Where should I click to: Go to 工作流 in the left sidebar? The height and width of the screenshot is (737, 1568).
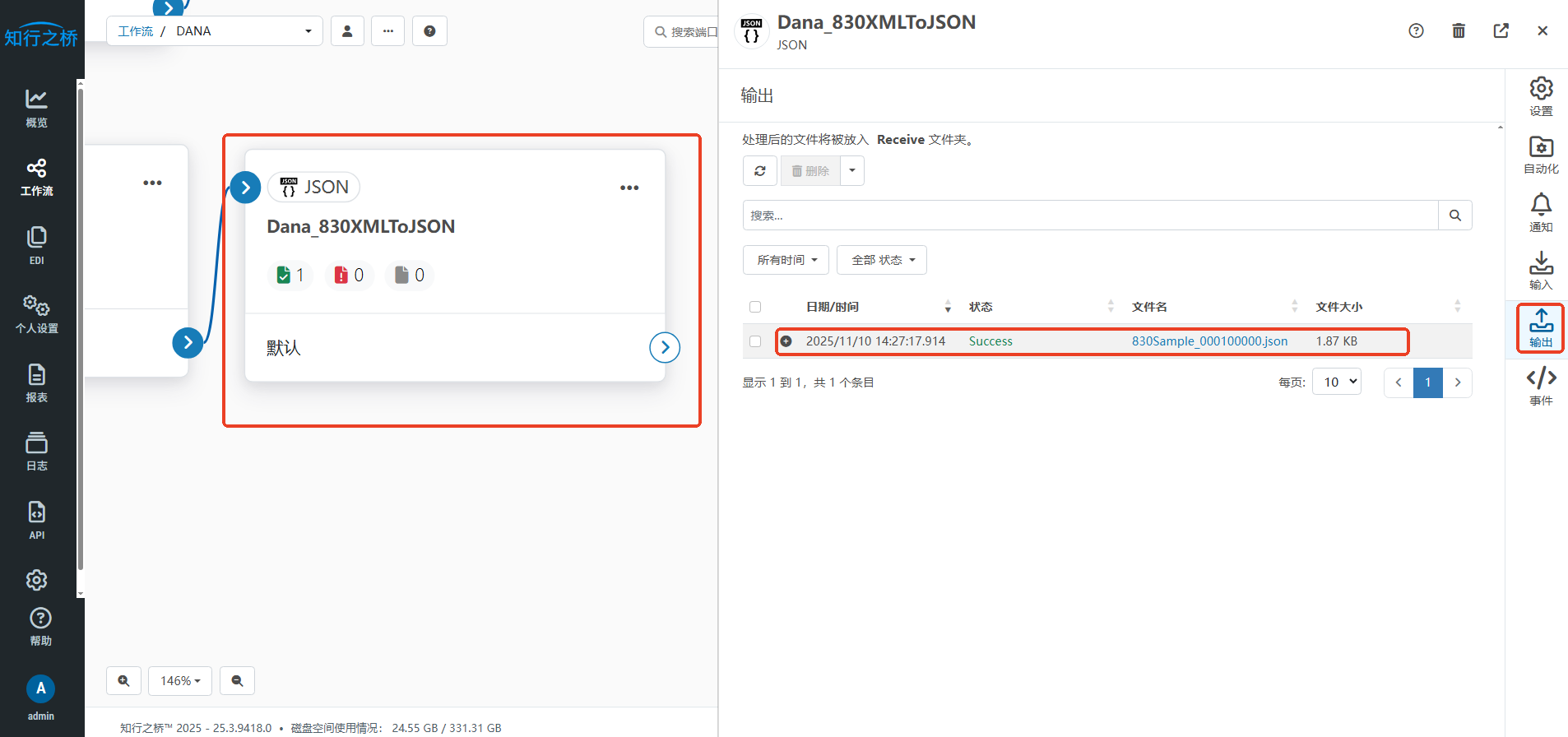[36, 177]
